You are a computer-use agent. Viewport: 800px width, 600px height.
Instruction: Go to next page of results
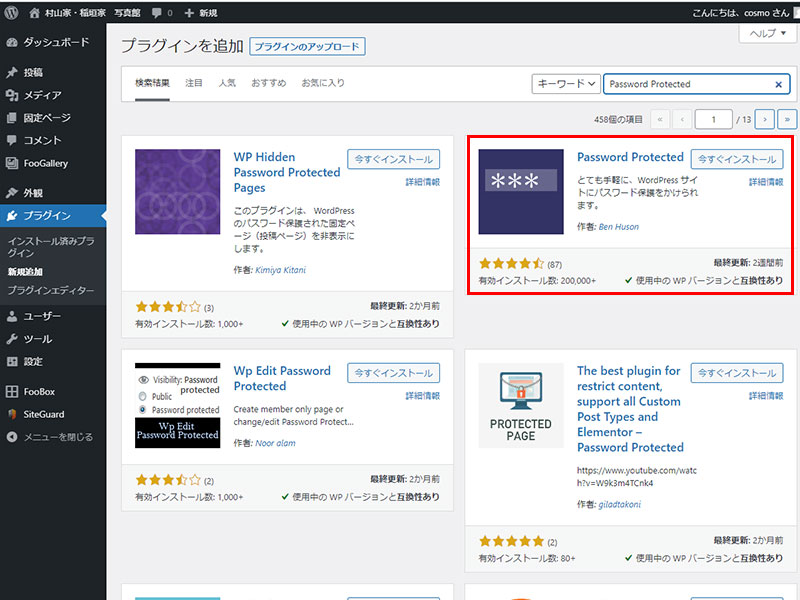click(x=765, y=119)
